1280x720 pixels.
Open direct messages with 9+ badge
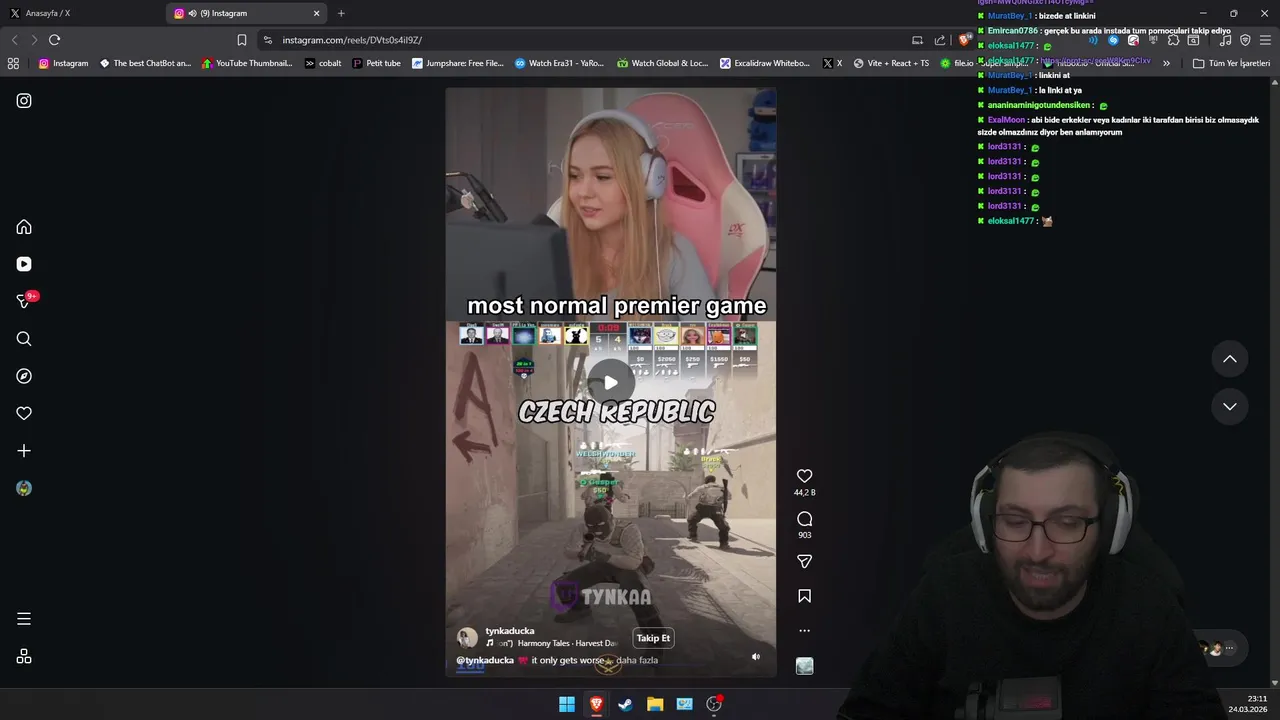(24, 301)
